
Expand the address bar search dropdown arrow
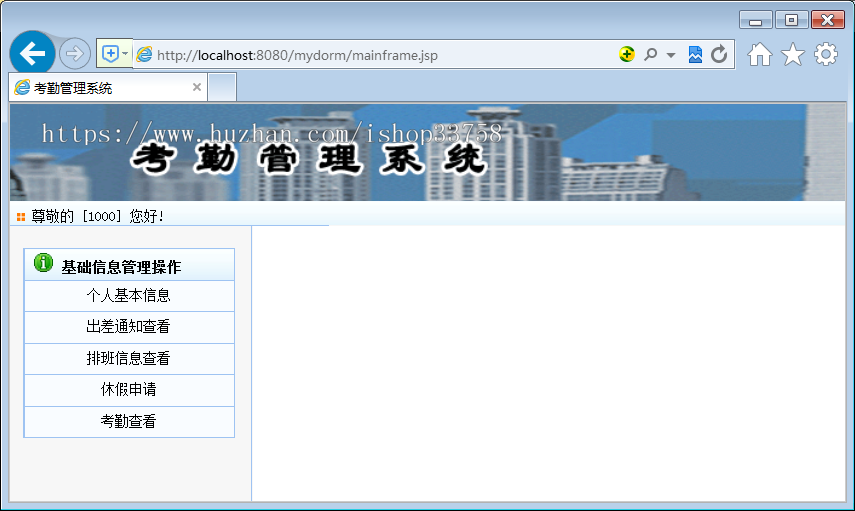tap(671, 55)
